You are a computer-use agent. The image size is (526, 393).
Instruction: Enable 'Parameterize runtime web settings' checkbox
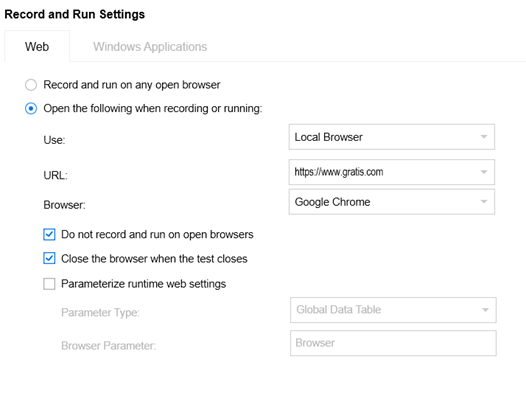point(49,284)
